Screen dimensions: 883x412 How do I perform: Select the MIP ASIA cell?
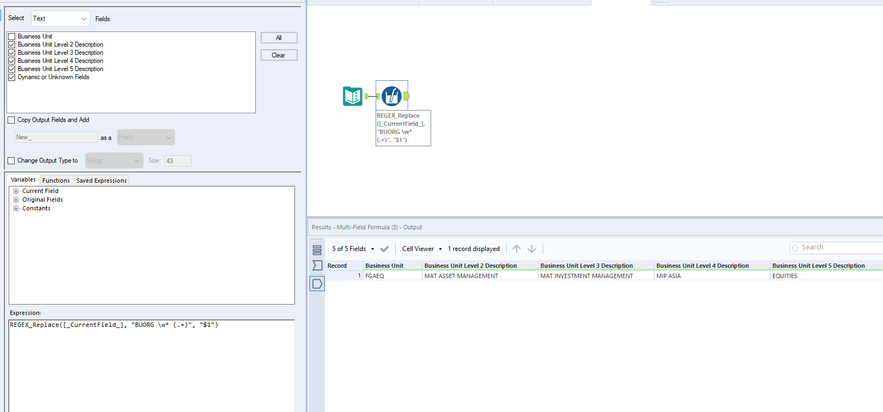pos(712,276)
